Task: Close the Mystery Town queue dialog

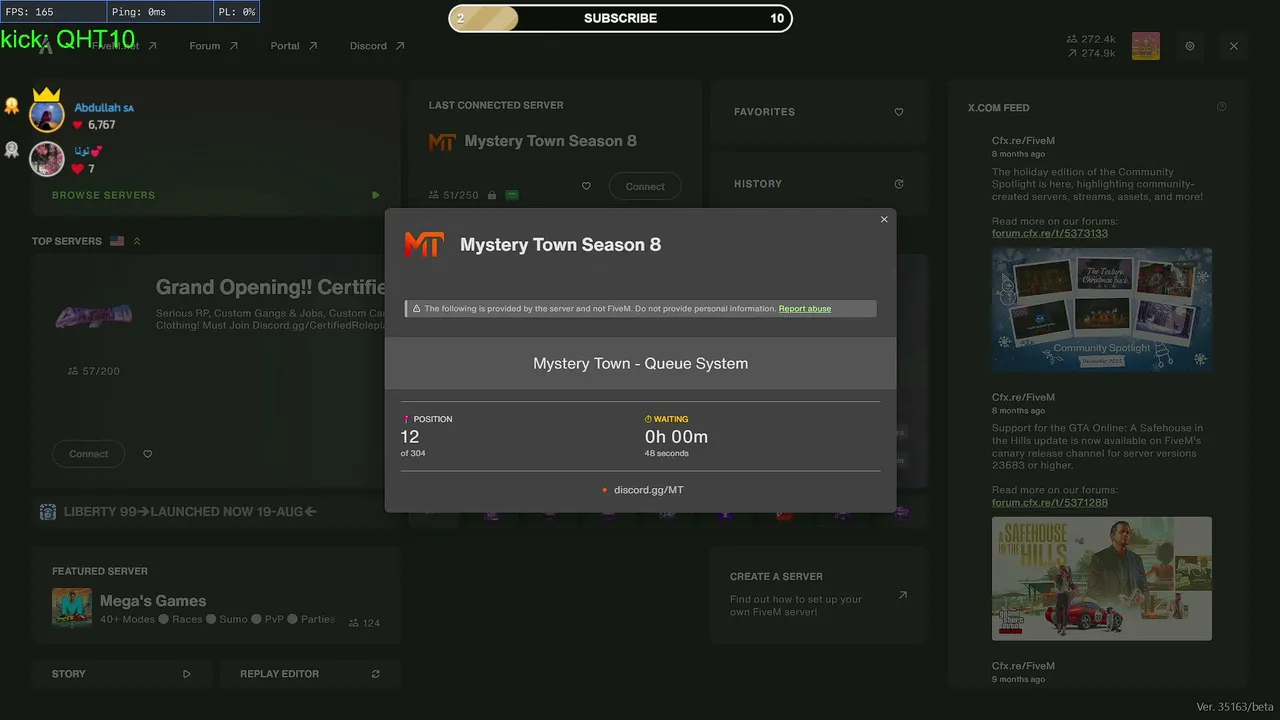Action: click(x=884, y=220)
